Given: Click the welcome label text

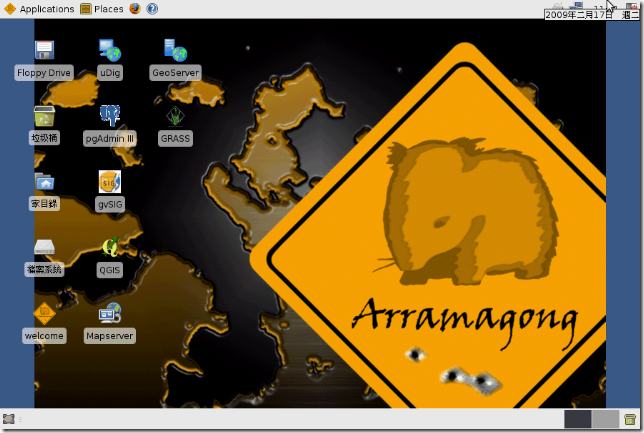Looking at the screenshot, I should (44, 336).
